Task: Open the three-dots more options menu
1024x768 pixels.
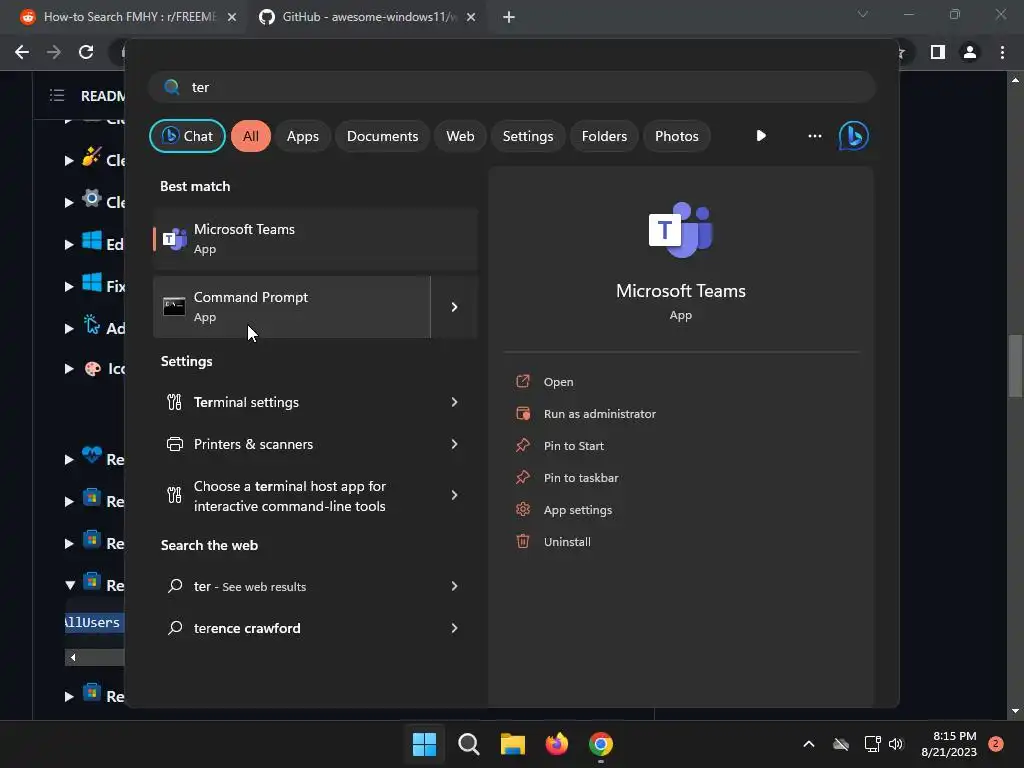Action: (x=814, y=136)
